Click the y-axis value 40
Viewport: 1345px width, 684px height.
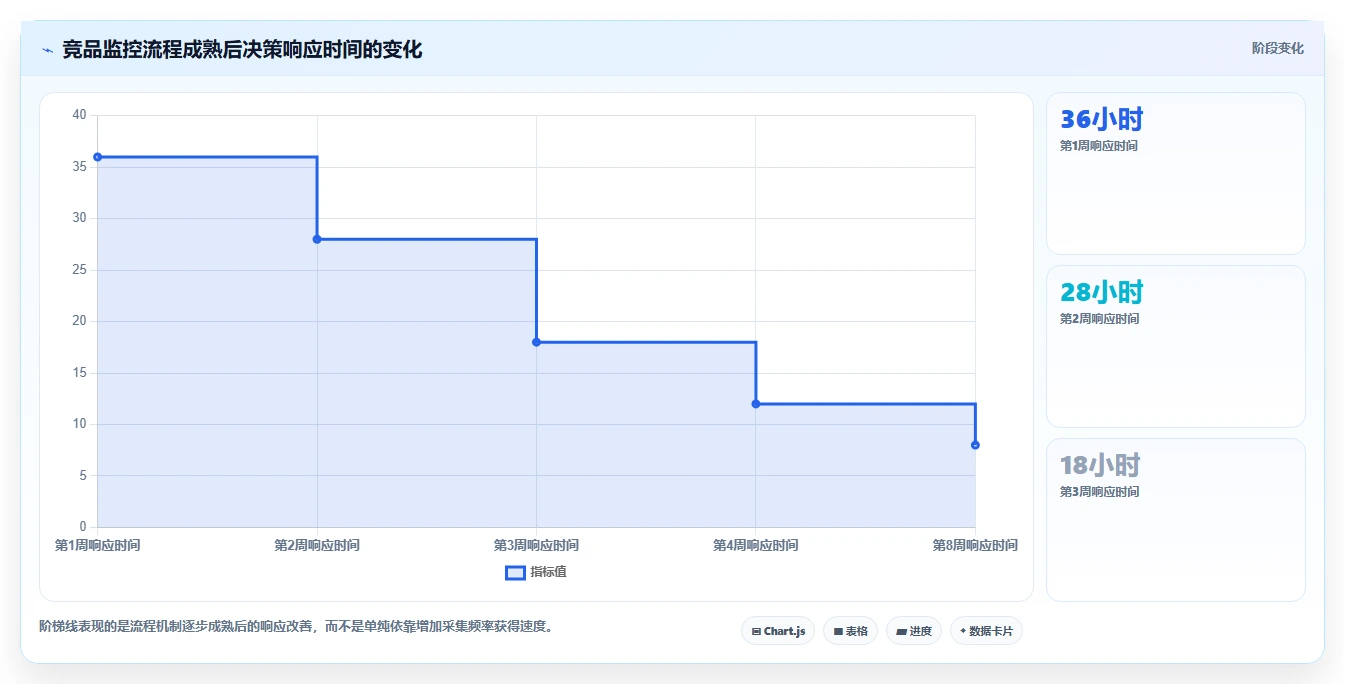pos(80,115)
